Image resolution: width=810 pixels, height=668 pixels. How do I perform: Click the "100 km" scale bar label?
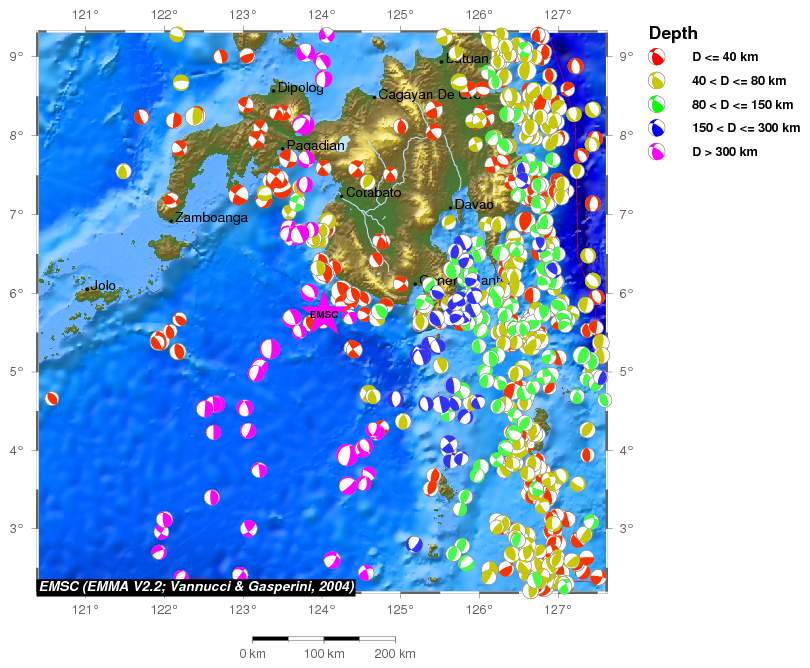(324, 654)
